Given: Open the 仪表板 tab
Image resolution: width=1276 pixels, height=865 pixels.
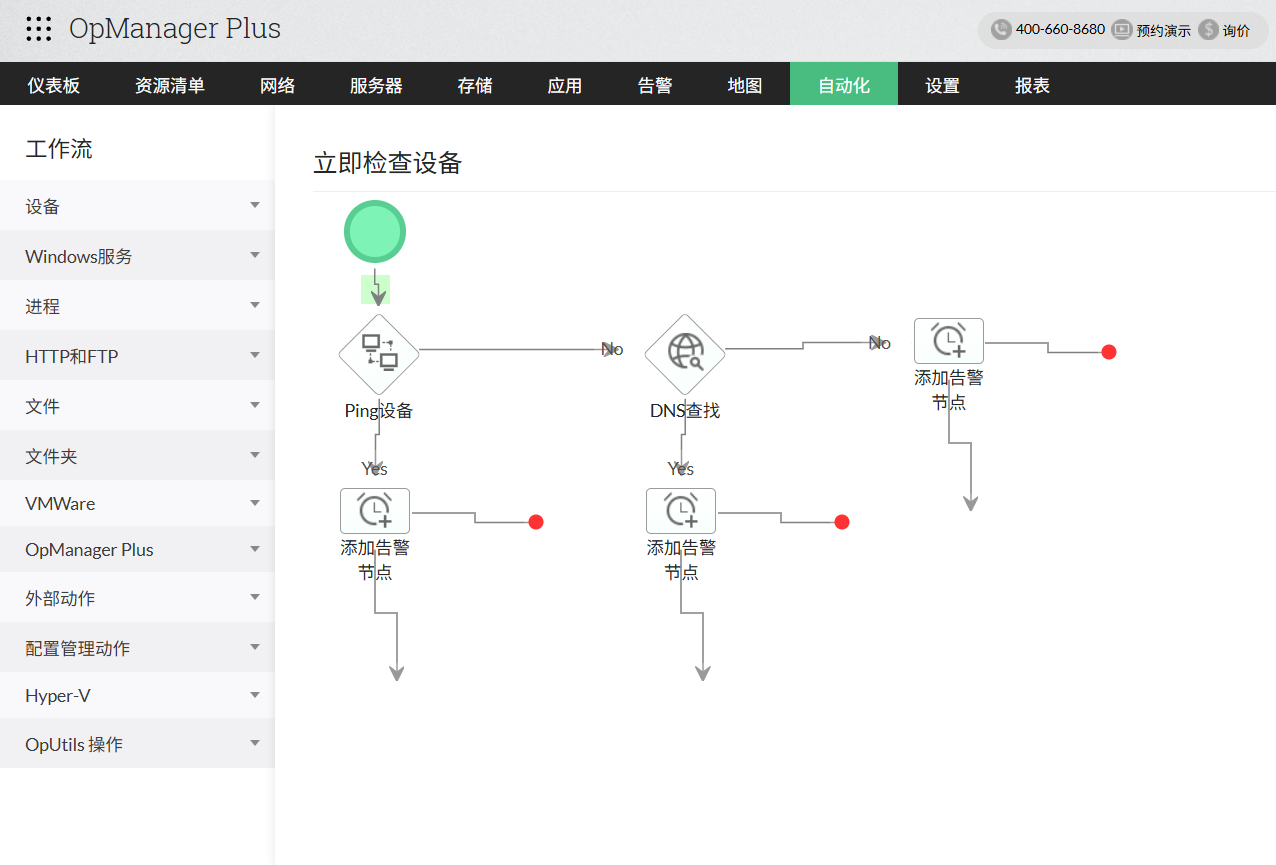Looking at the screenshot, I should point(54,85).
